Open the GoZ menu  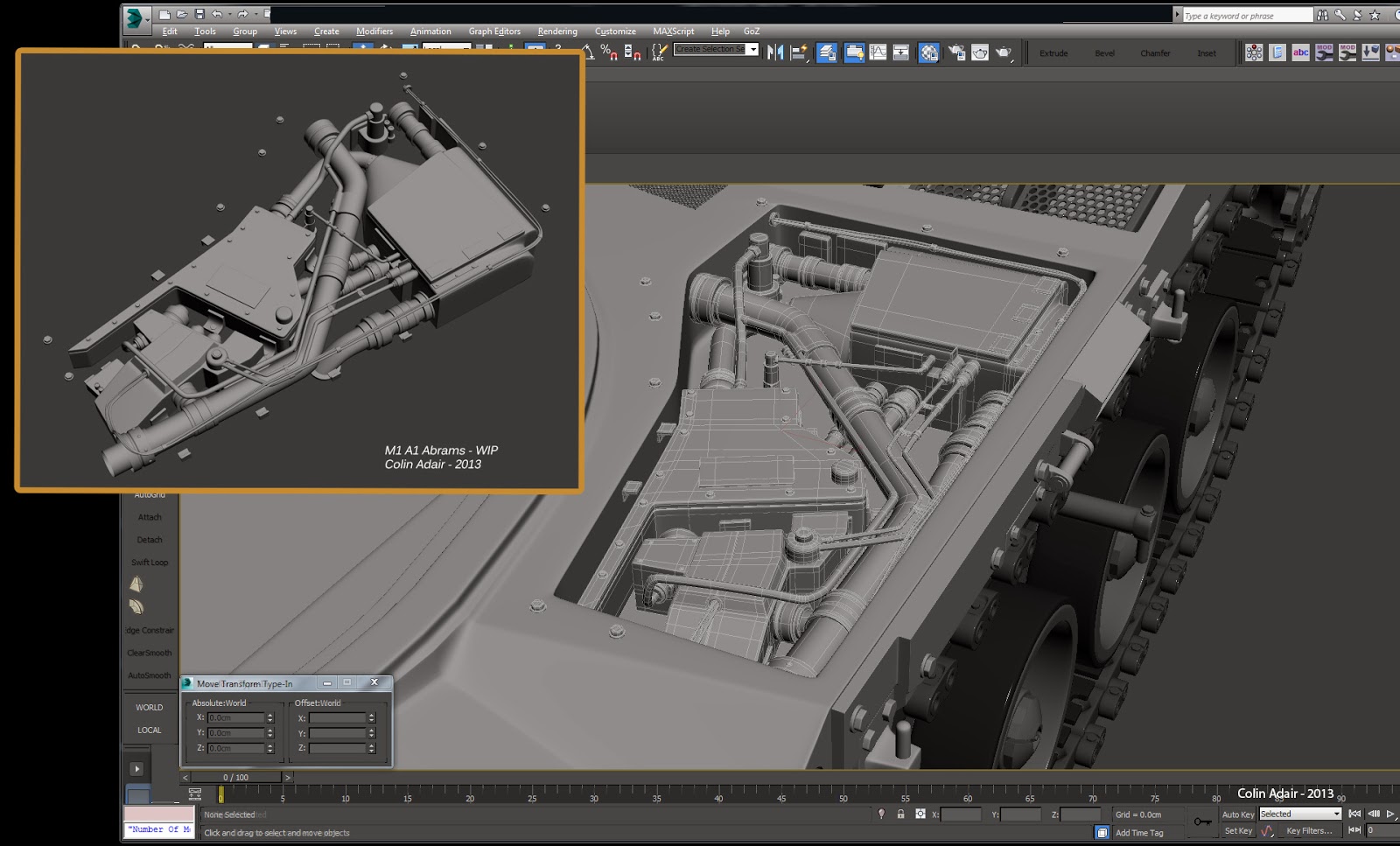752,31
